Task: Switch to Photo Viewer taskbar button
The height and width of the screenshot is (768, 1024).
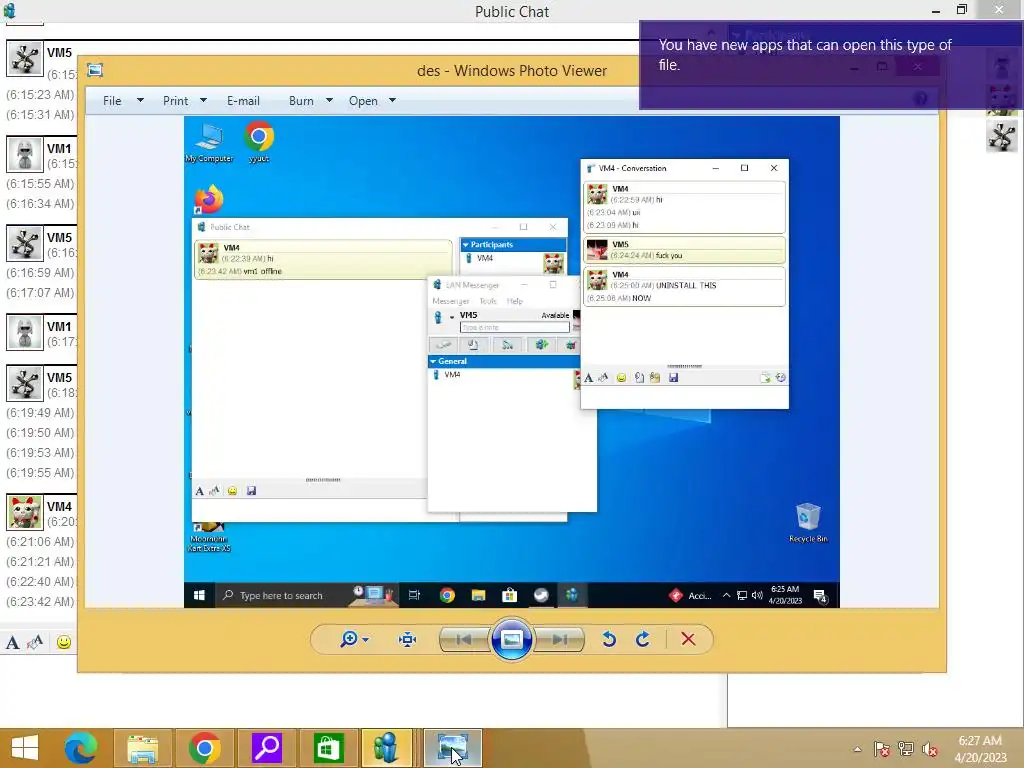Action: 452,748
